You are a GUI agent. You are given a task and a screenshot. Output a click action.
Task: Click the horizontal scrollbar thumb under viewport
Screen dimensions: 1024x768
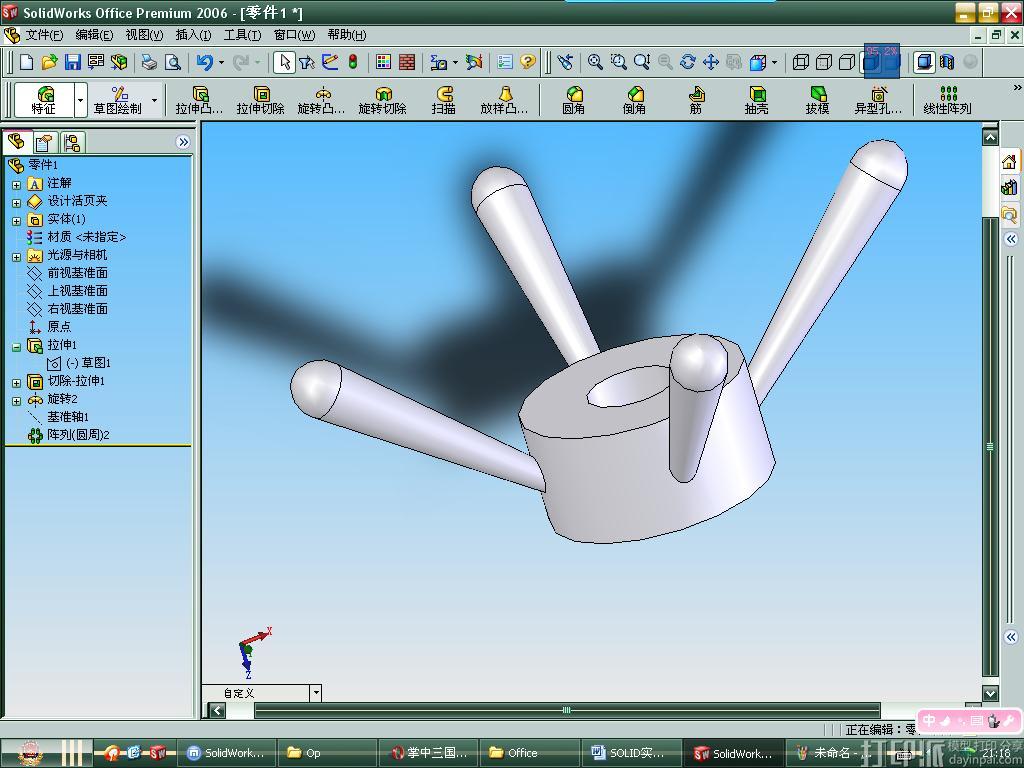[x=566, y=710]
